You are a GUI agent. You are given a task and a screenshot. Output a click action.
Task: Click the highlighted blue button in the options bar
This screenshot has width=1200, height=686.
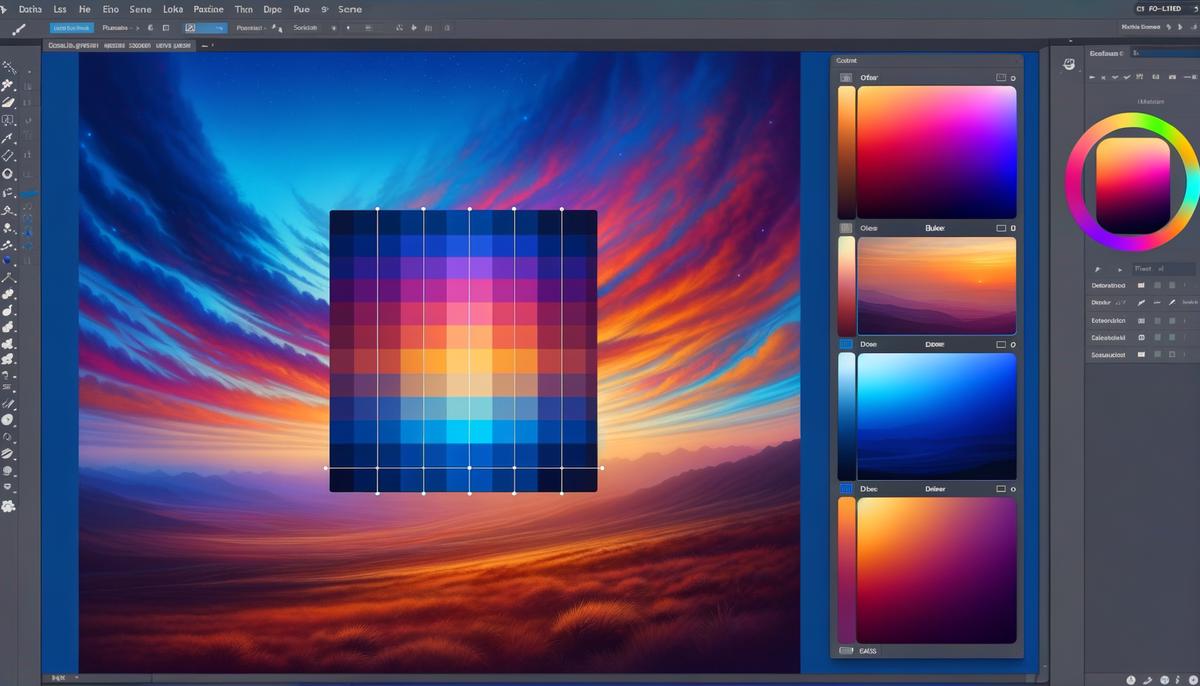tap(68, 27)
